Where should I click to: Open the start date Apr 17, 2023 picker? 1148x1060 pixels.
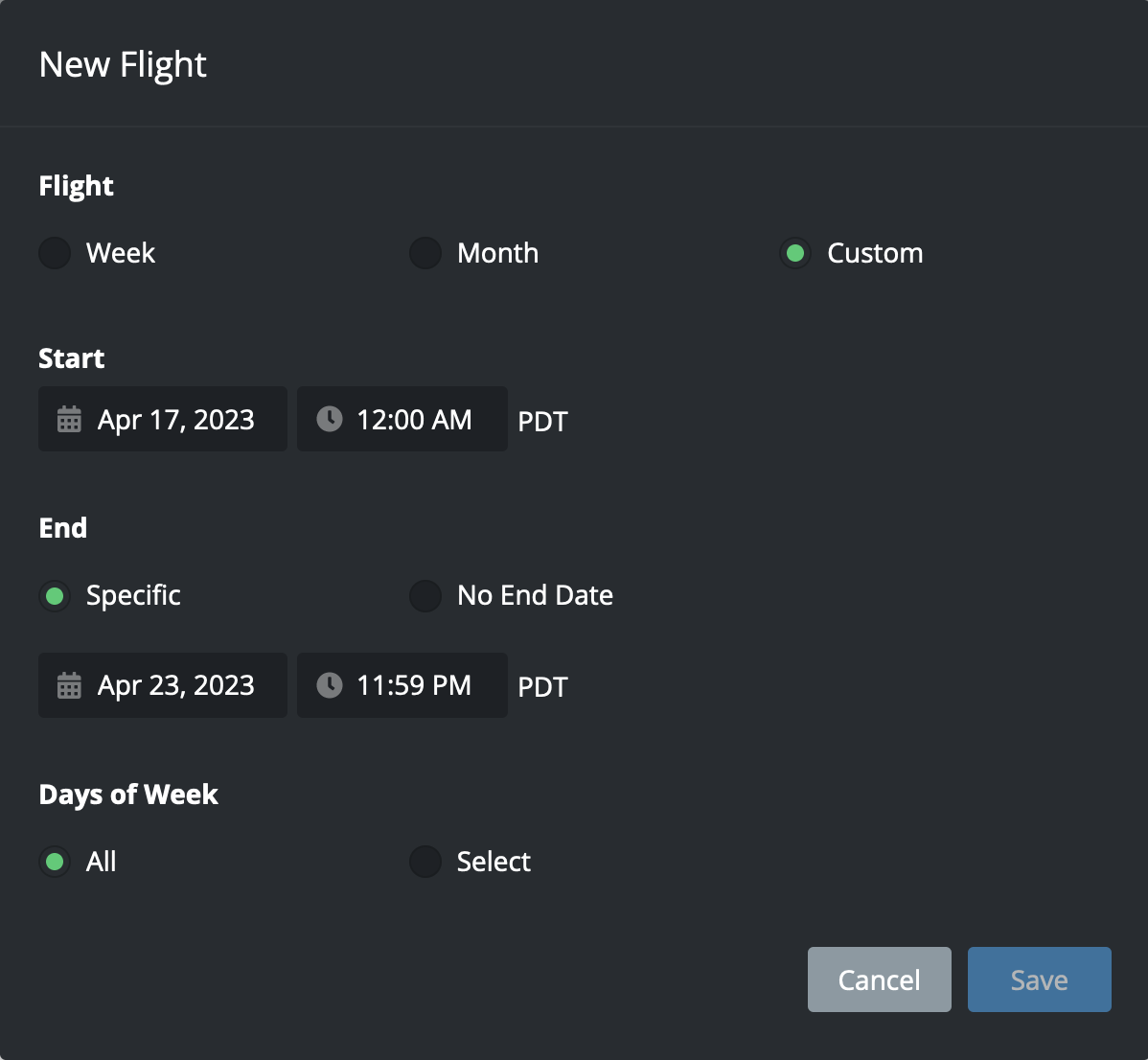176,420
